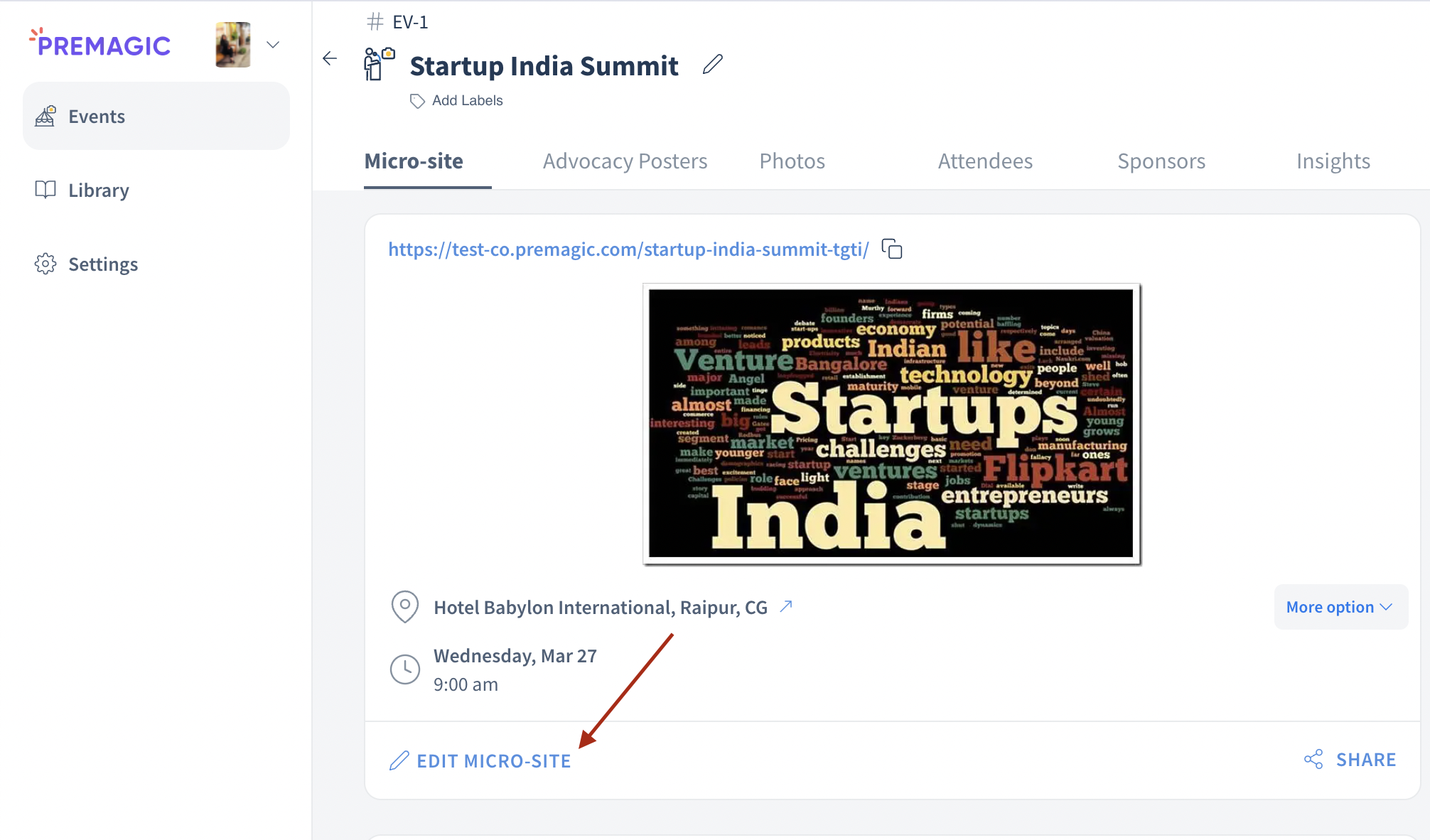Screen dimensions: 1430x840
Task: Click the back arrow icon
Action: [x=330, y=58]
